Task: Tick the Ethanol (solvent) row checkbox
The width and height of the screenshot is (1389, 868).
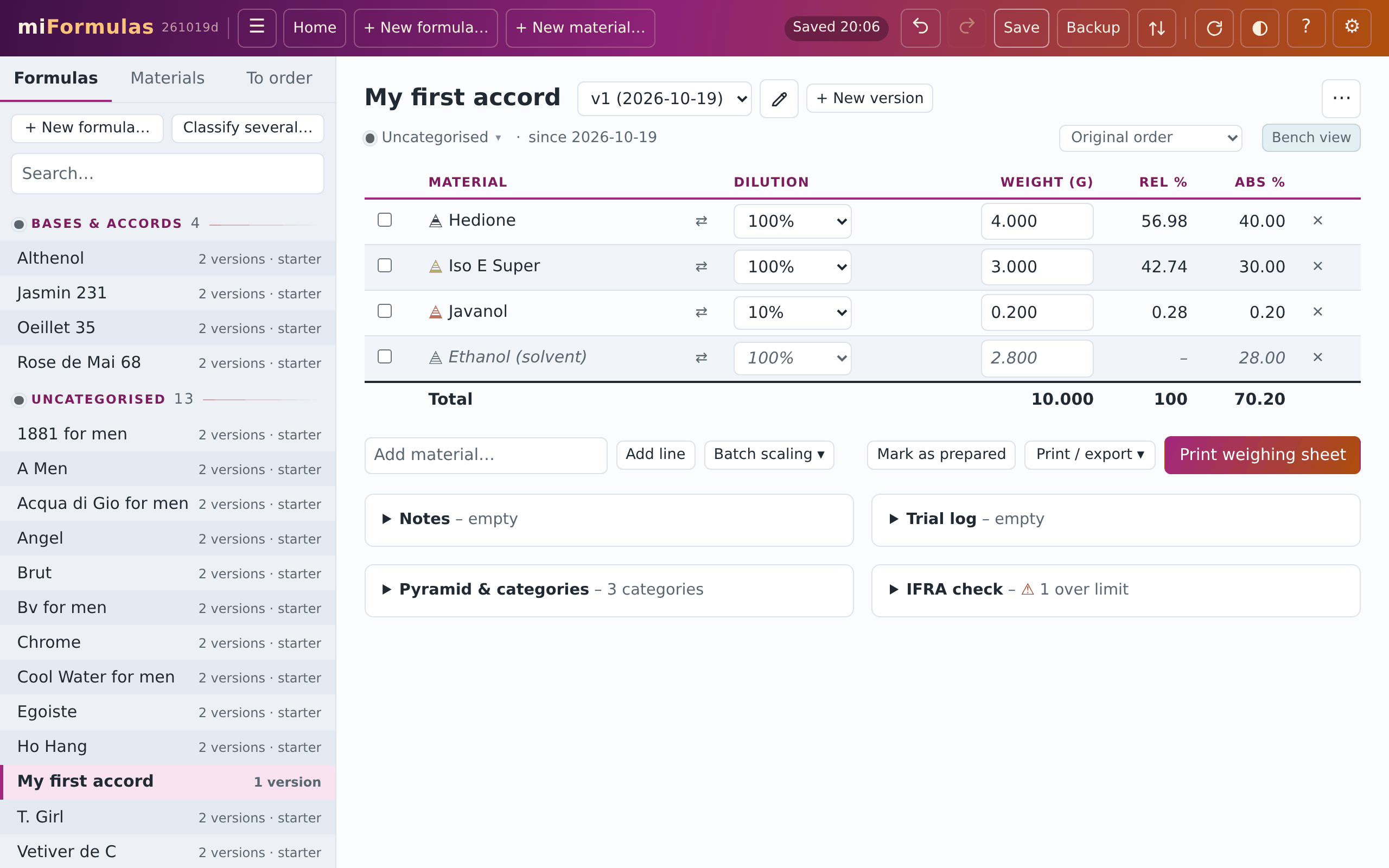Action: [385, 356]
